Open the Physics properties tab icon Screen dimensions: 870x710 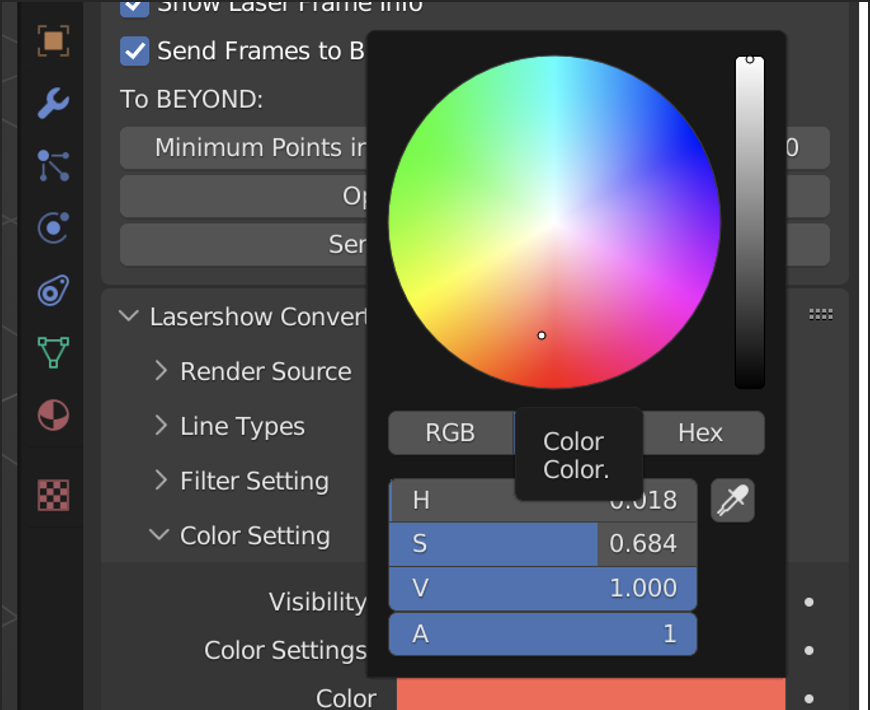coord(53,228)
